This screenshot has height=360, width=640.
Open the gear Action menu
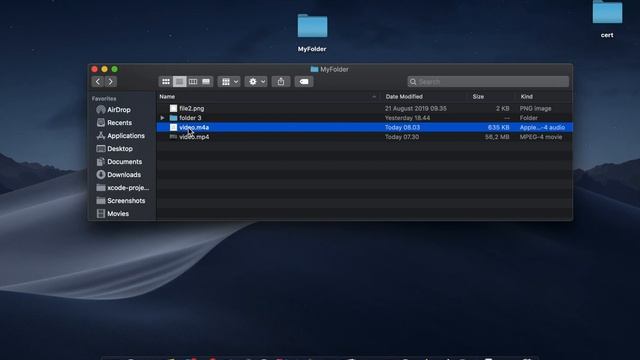pos(256,82)
